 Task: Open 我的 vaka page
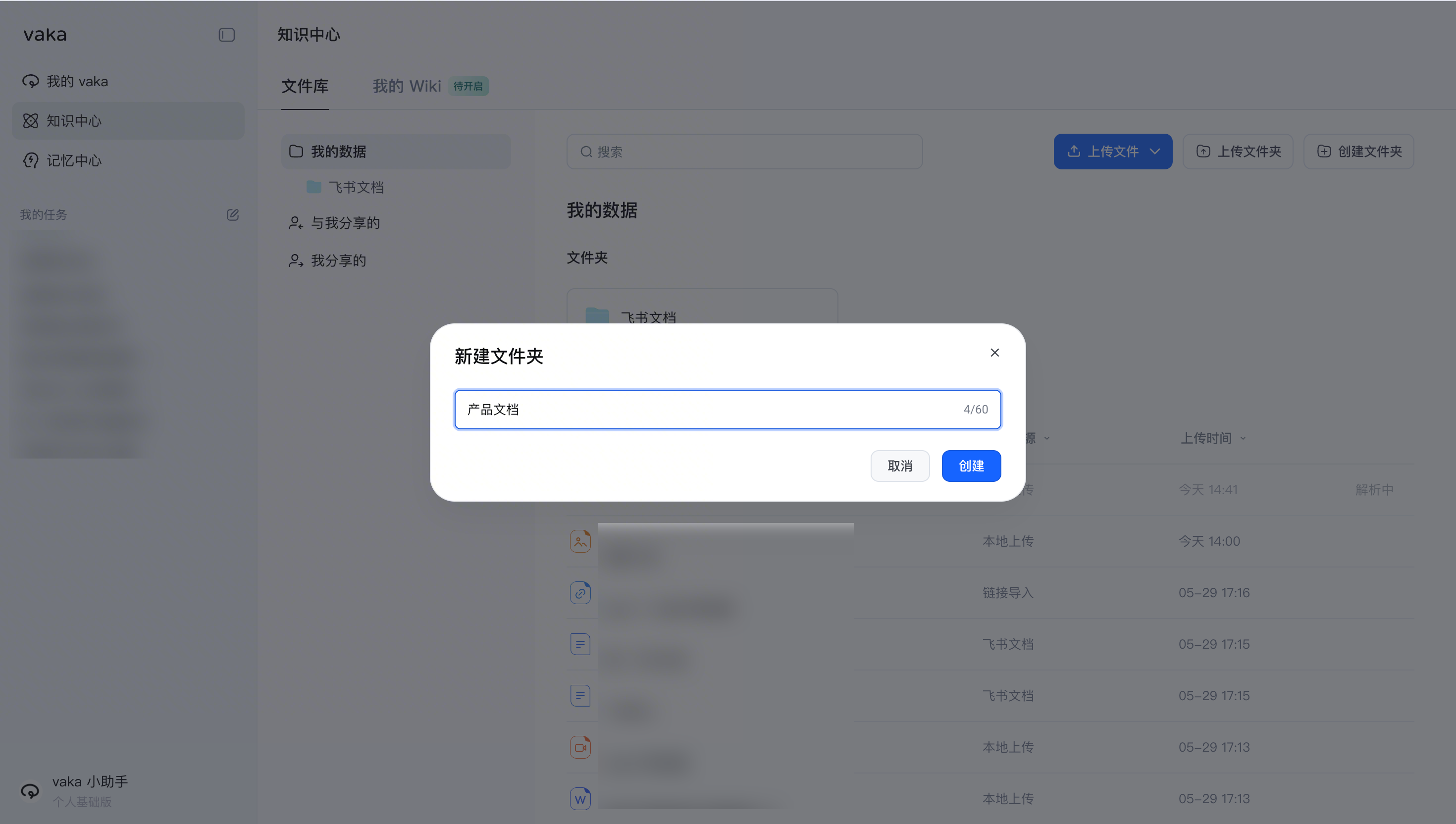tap(128, 82)
